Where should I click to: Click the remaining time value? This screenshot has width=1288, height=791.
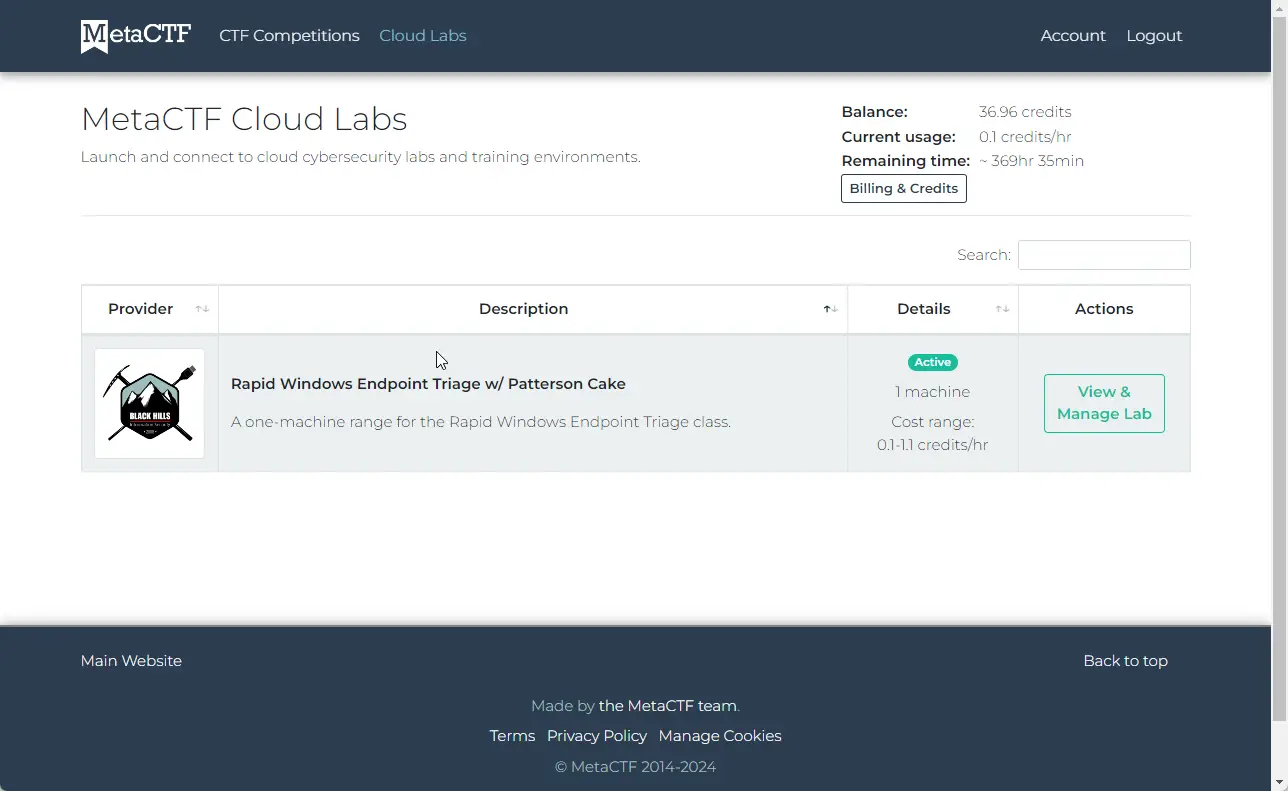pos(1031,161)
